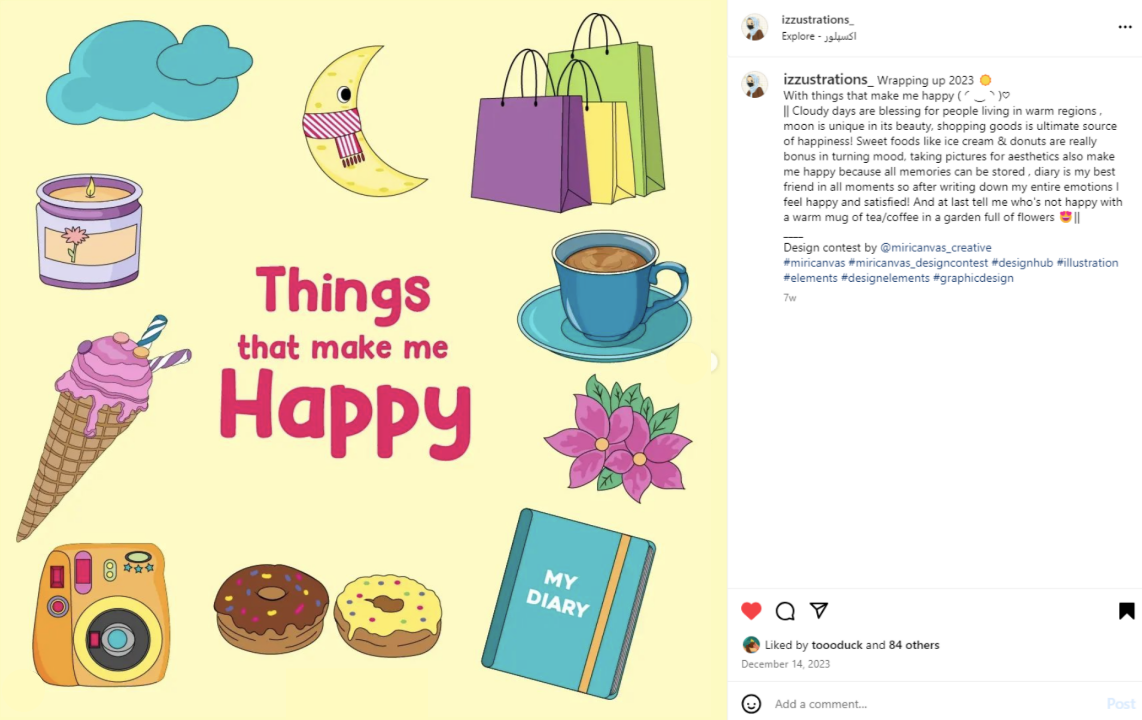Screen dimensions: 1142x720
Task: Click the caption author avatar
Action: click(754, 85)
